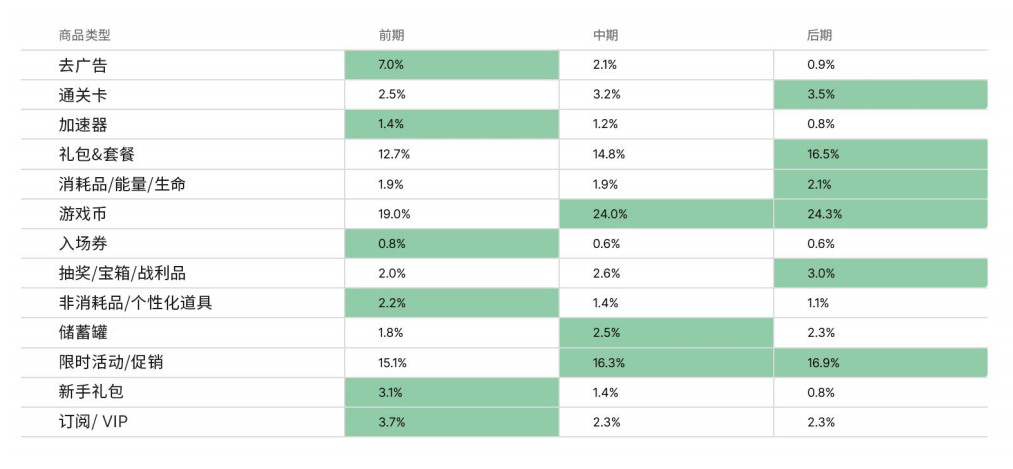Click the 礼包&套餐 row label
Screen dimensions: 1013x469
pyautogui.click(x=97, y=154)
